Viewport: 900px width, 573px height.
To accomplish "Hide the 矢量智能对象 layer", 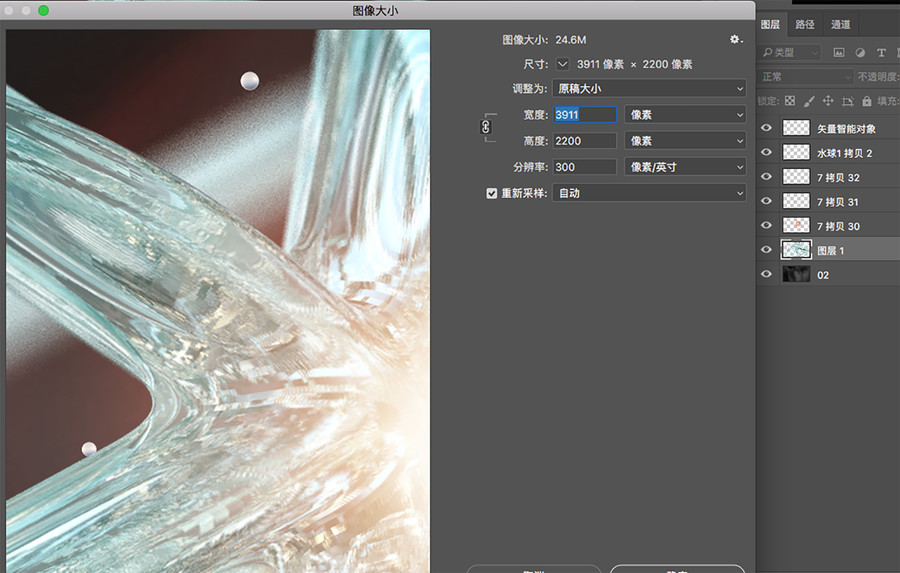I will tap(766, 127).
